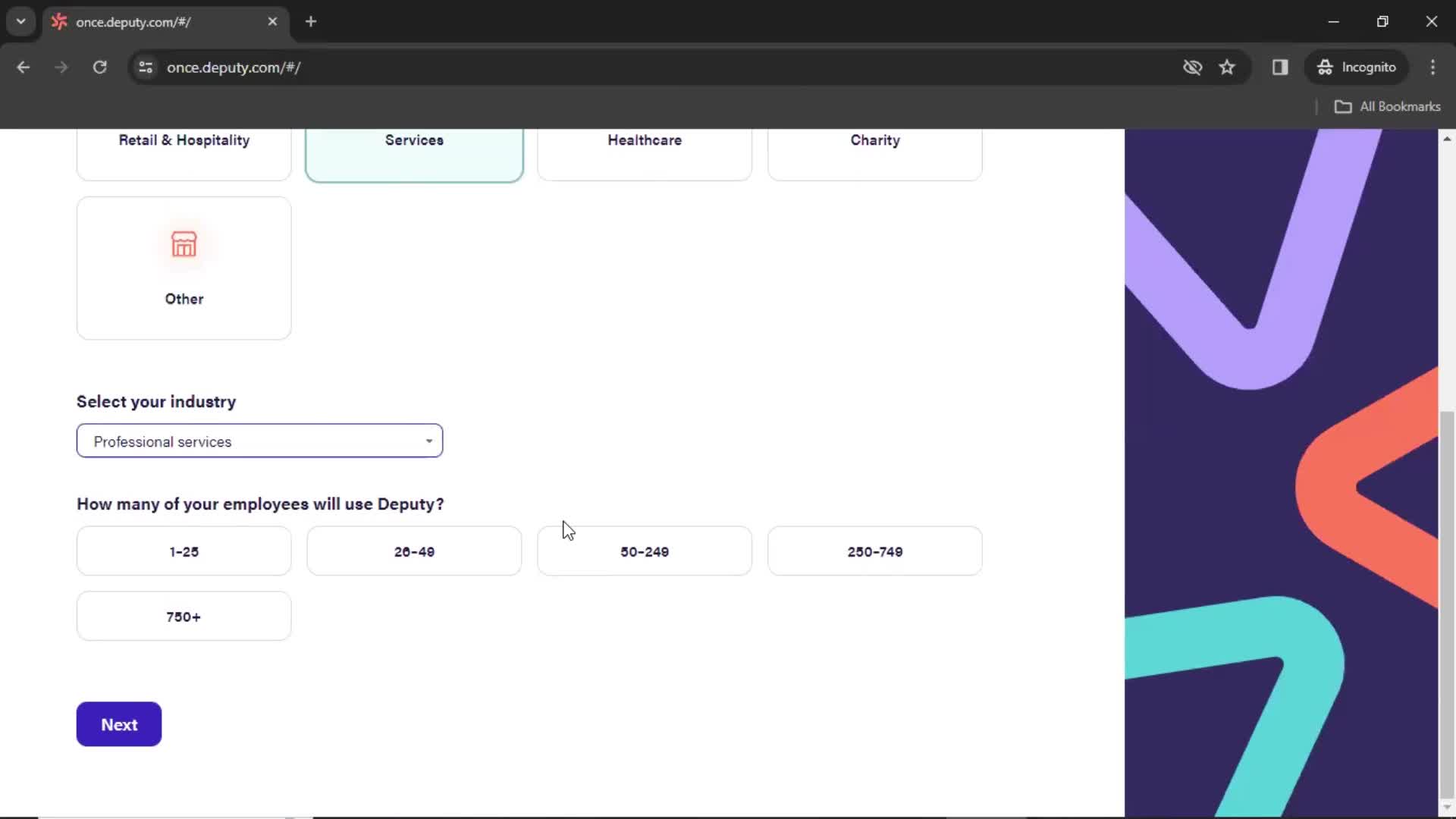Click the Retail & Hospitality tab option
Screen dimensions: 1456x819
click(184, 140)
